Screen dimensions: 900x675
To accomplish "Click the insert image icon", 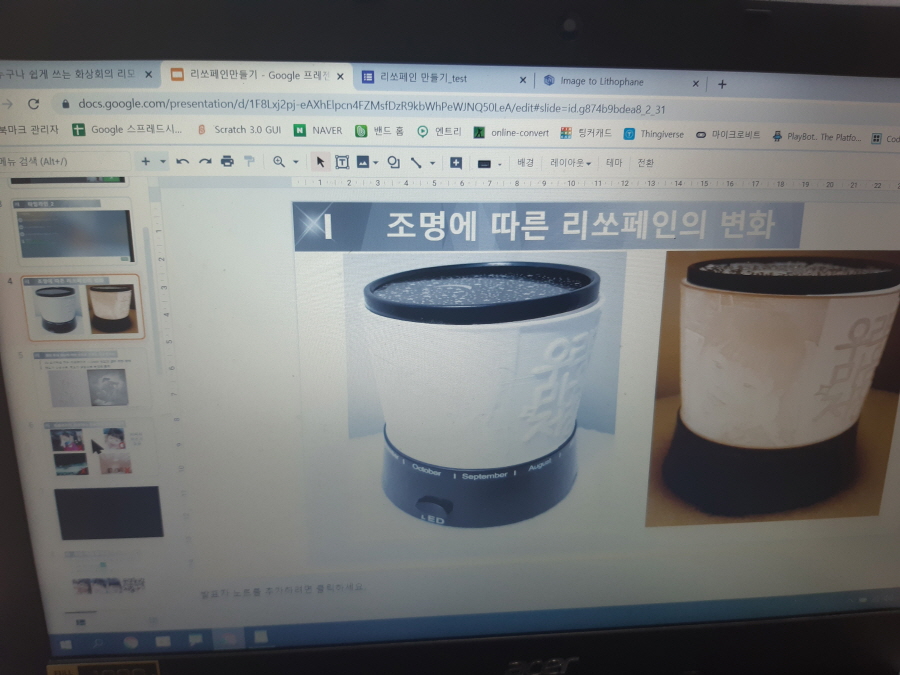I will pyautogui.click(x=363, y=162).
